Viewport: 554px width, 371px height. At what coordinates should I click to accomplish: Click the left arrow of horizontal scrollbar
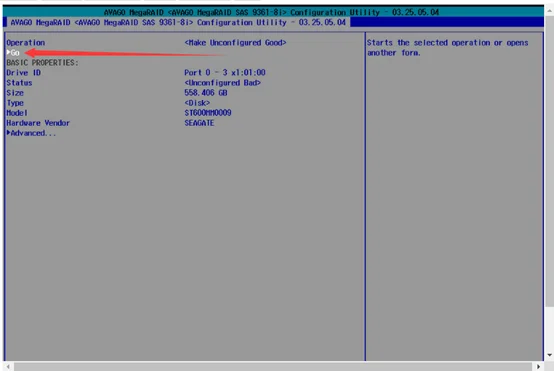click(x=8, y=366)
